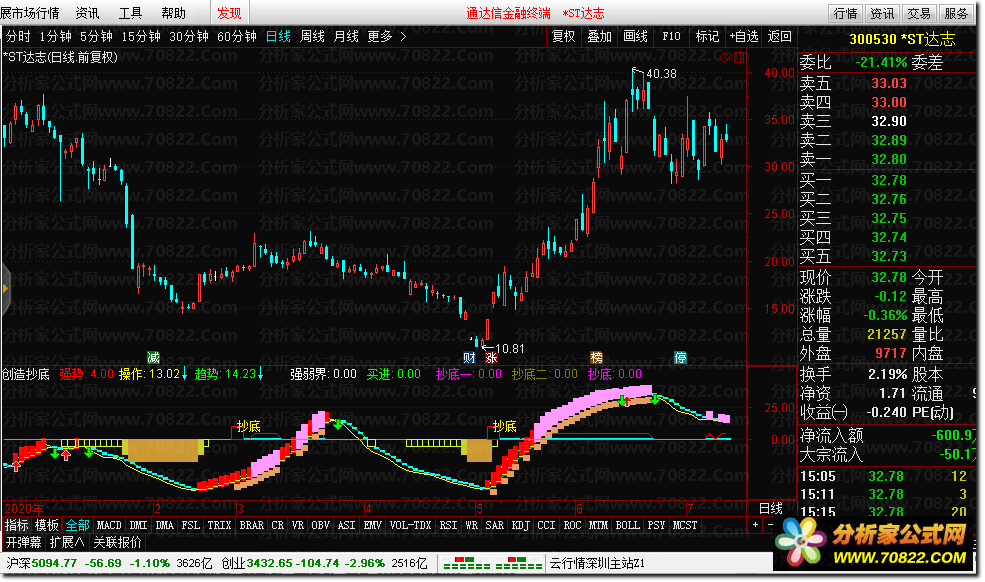This screenshot has height=582, width=985.
Task: Click the green 减 marker under the chart
Action: tap(153, 358)
